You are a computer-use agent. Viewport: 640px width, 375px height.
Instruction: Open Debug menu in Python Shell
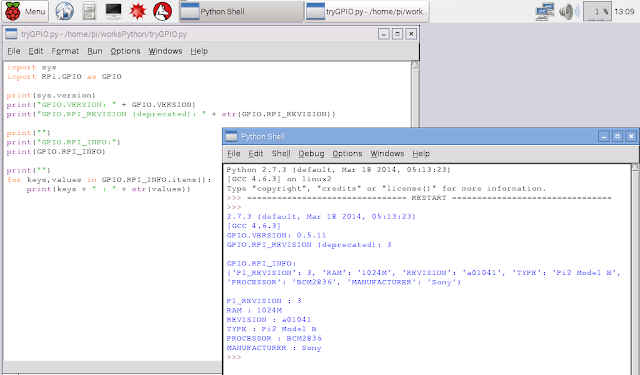coord(311,154)
